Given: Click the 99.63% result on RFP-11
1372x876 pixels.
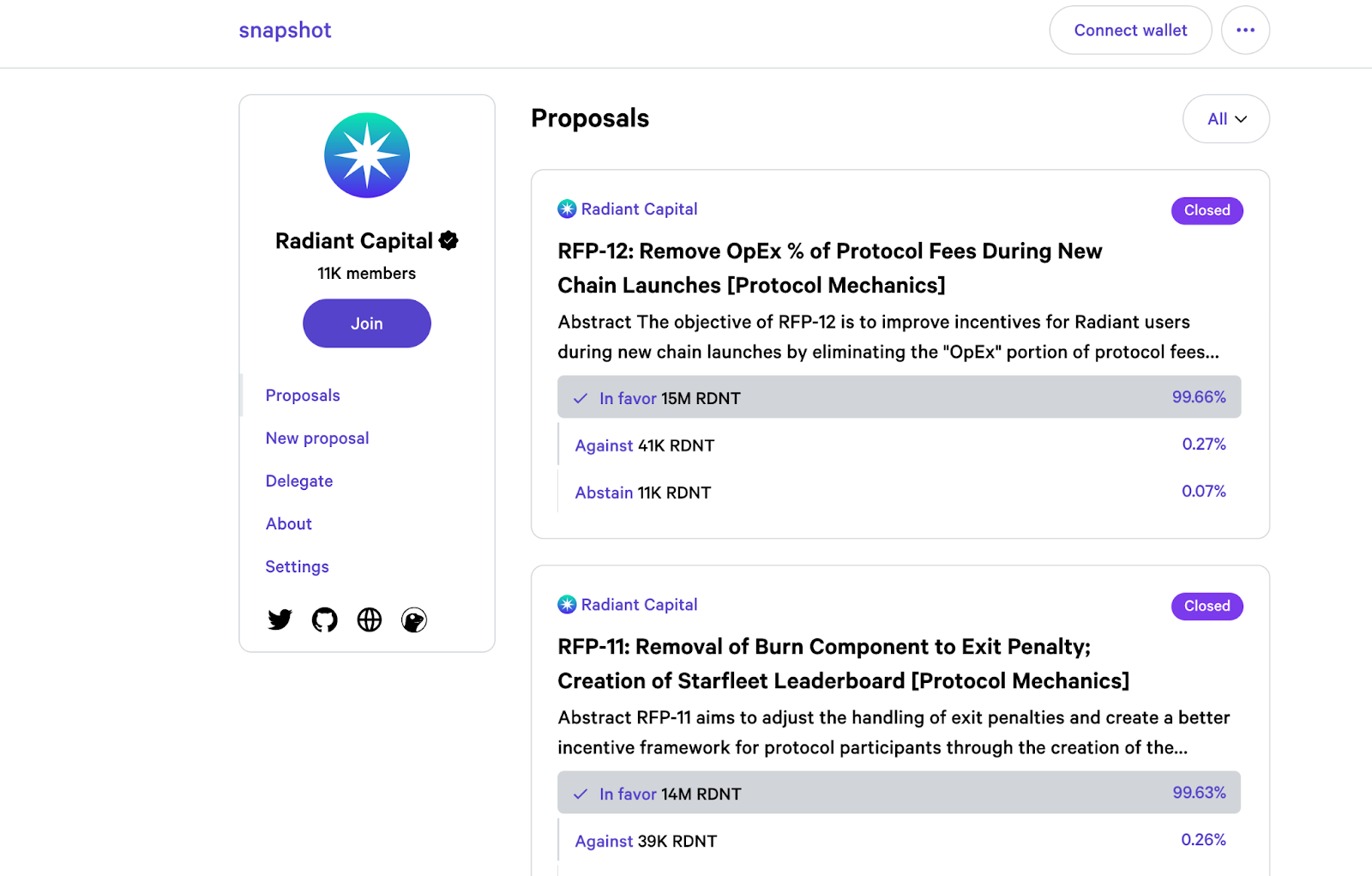Looking at the screenshot, I should (x=1199, y=793).
